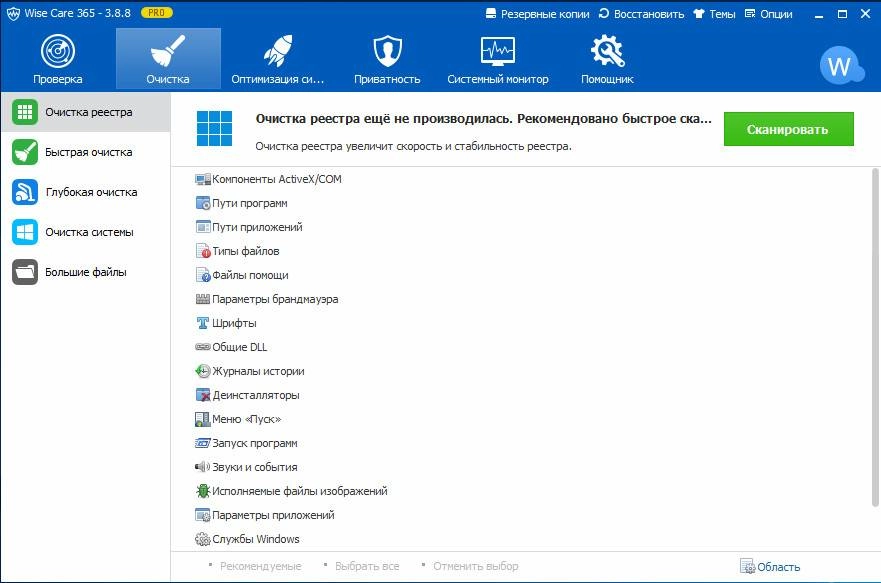Viewport: 881px width, 583px height.
Task: Select the Параметры брандмауэра entry text
Action: click(275, 299)
